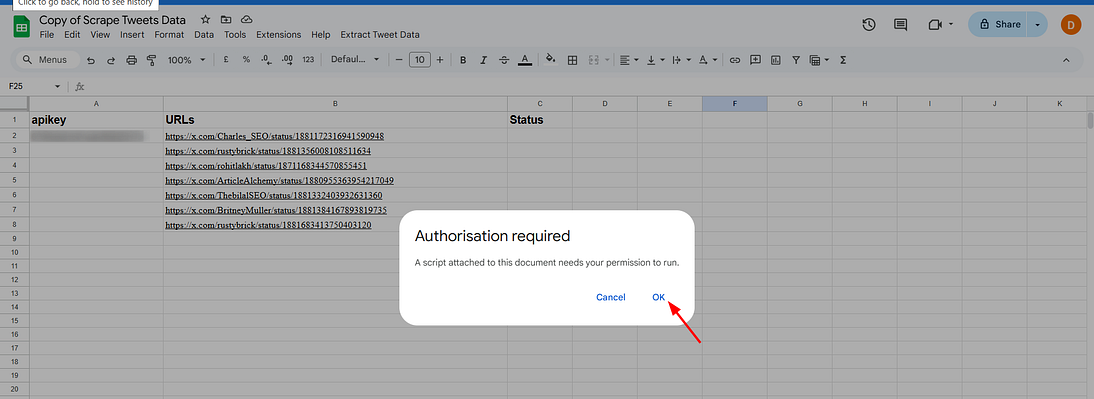Screen dimensions: 1094x399
Task: Click the merge cells icon
Action: pyautogui.click(x=594, y=61)
